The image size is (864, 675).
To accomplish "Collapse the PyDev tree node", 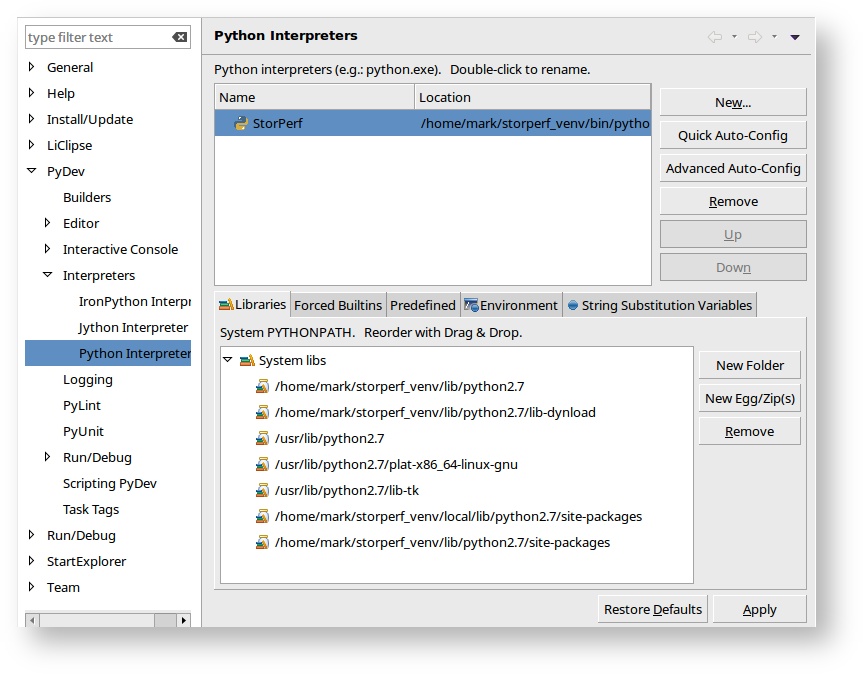I will click(32, 172).
